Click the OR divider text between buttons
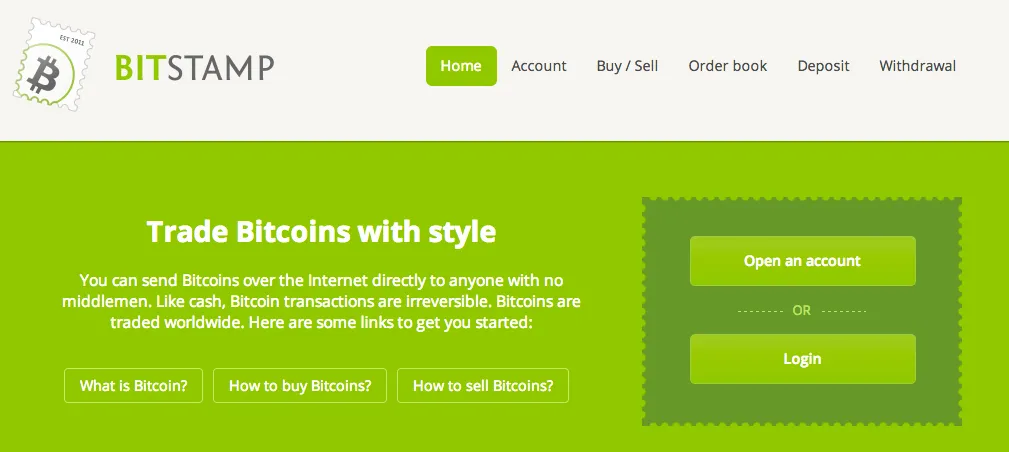The image size is (1009, 452). point(802,310)
